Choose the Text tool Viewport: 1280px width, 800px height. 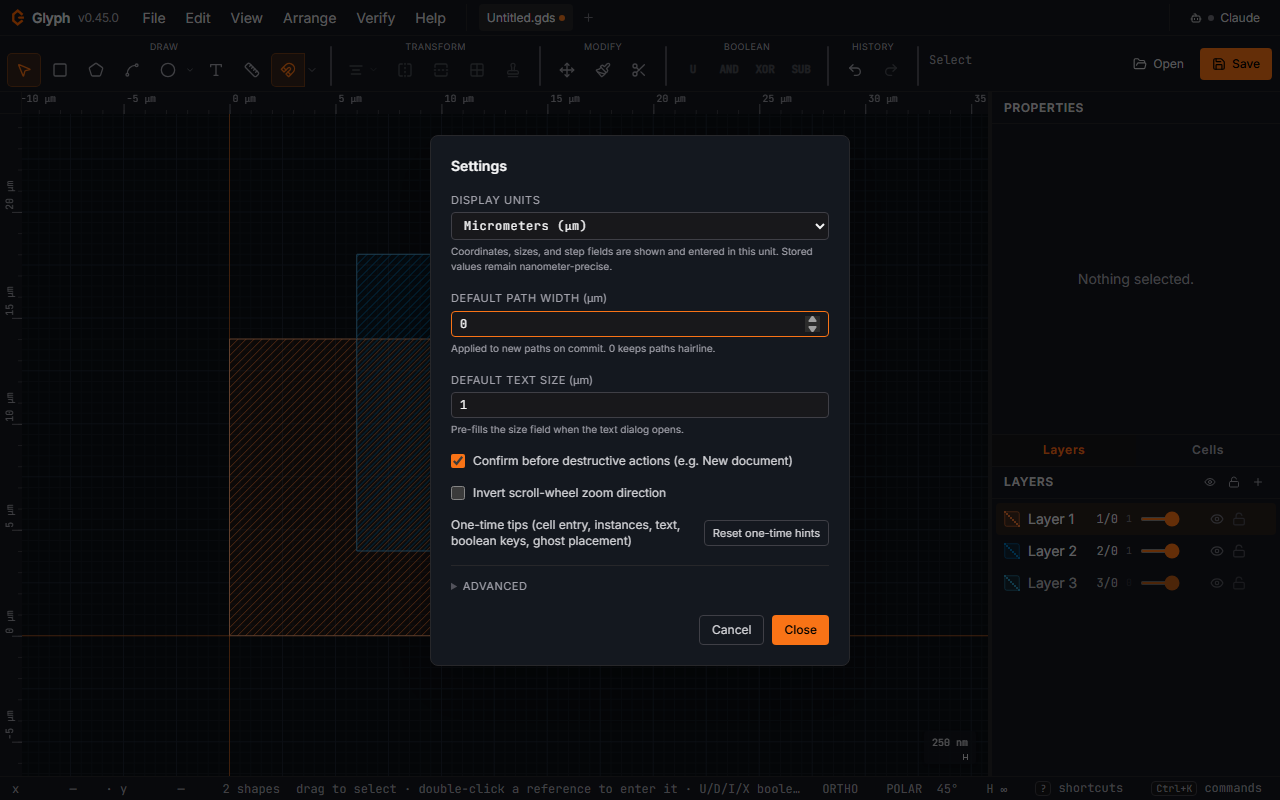pyautogui.click(x=216, y=70)
